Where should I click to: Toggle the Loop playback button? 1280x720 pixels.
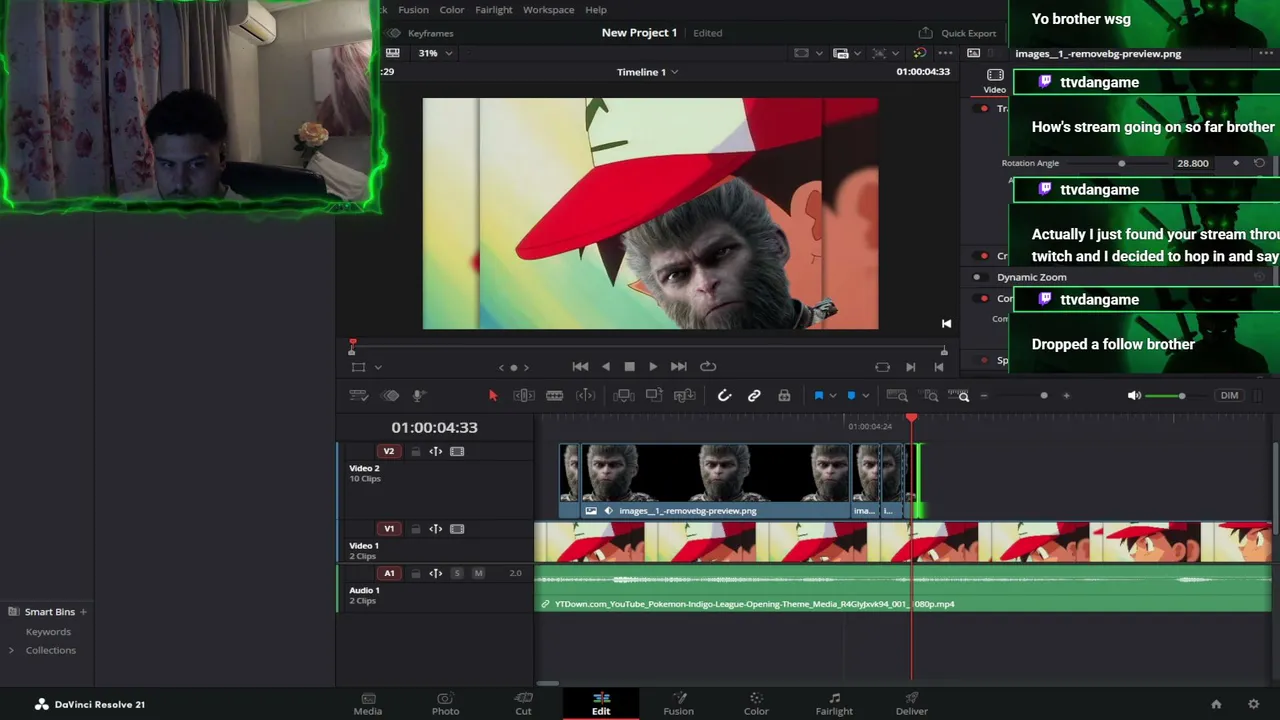coord(708,367)
